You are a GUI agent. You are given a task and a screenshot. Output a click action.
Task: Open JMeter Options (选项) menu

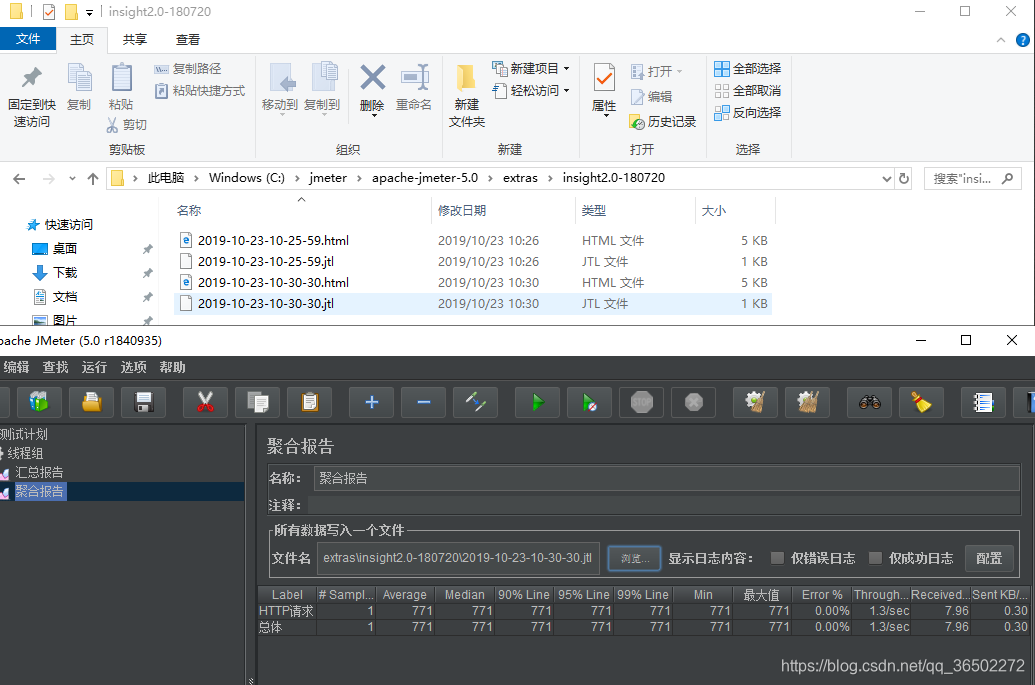[133, 368]
